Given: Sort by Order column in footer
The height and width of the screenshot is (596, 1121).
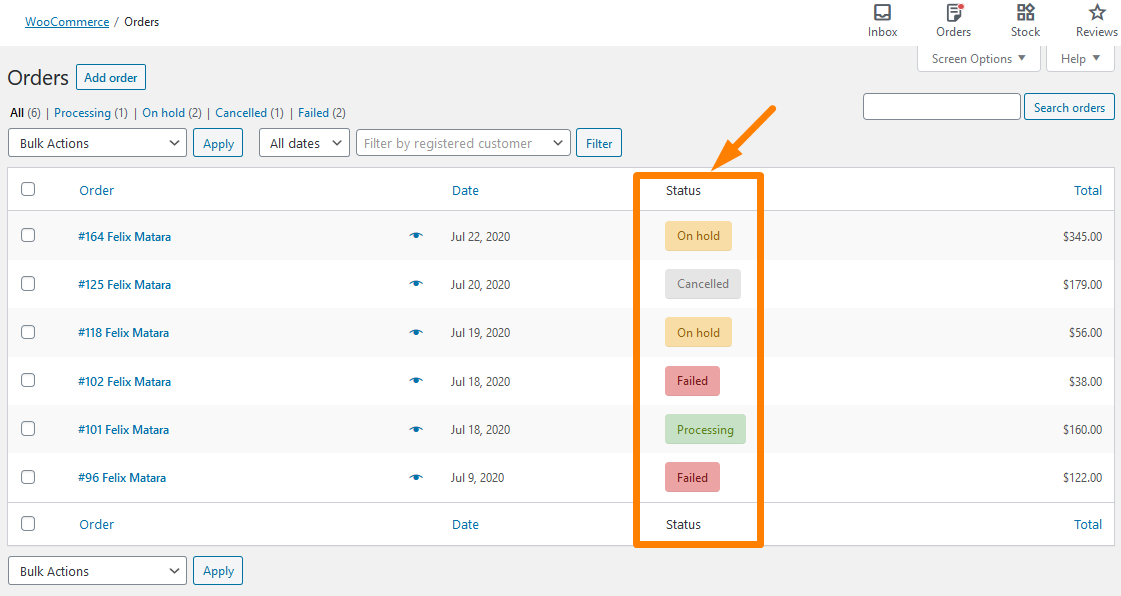Looking at the screenshot, I should (x=97, y=524).
